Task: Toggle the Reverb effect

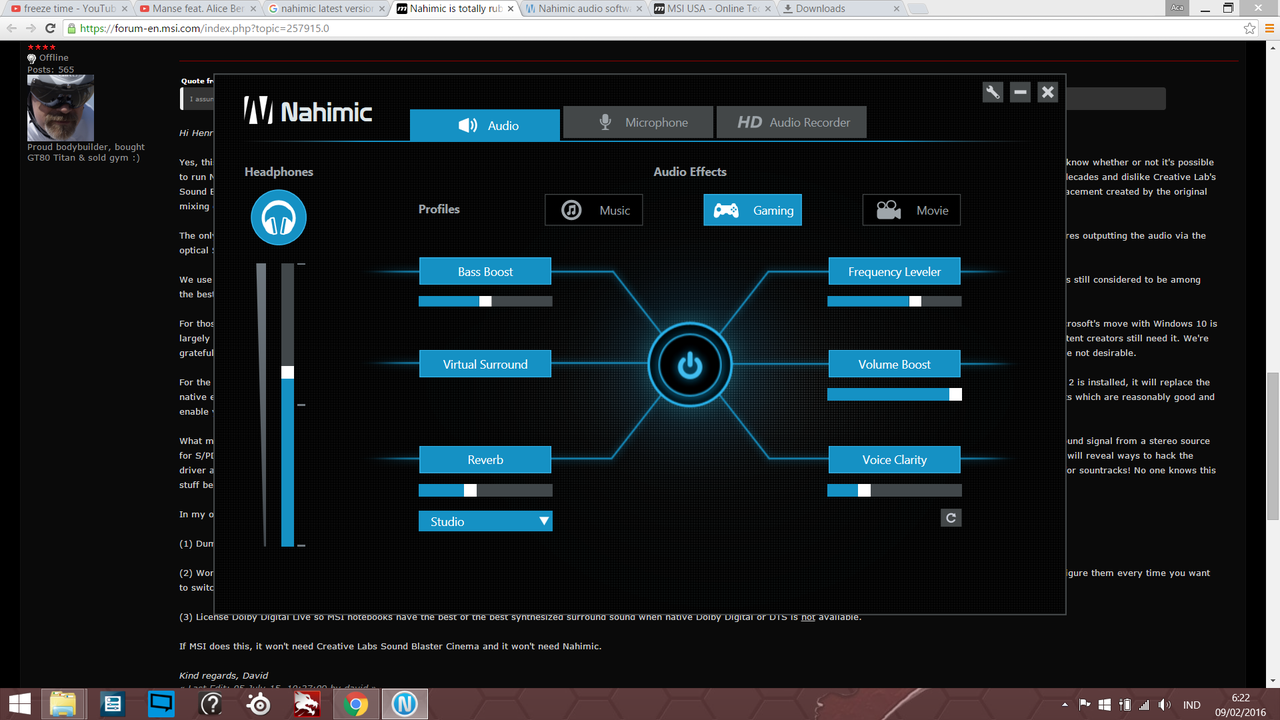Action: (485, 460)
